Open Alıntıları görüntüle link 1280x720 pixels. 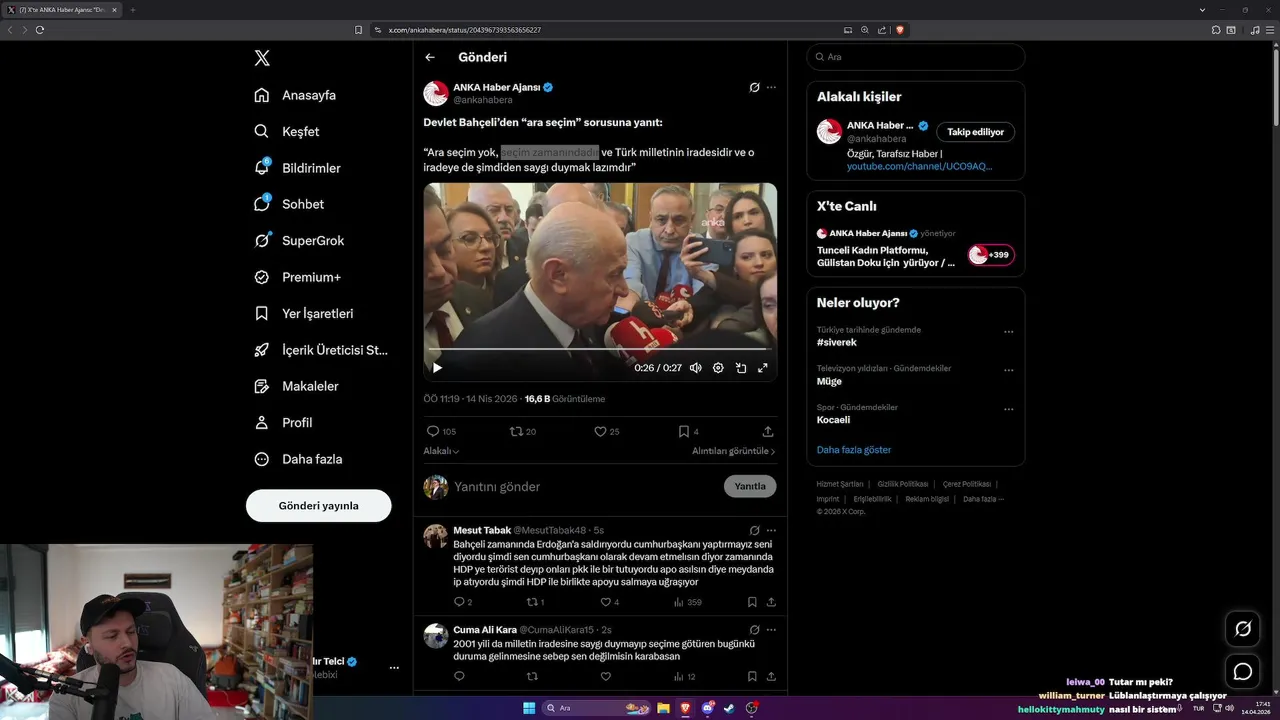point(734,451)
